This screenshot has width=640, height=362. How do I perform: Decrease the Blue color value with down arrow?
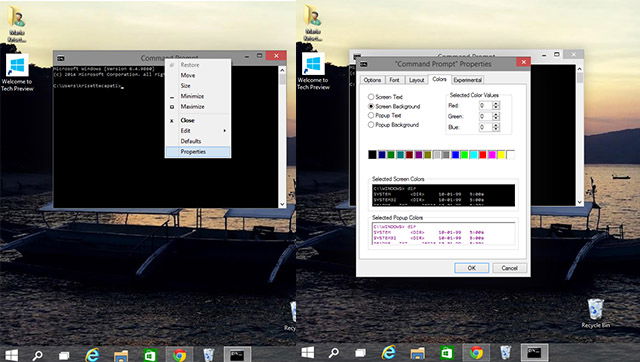click(496, 129)
